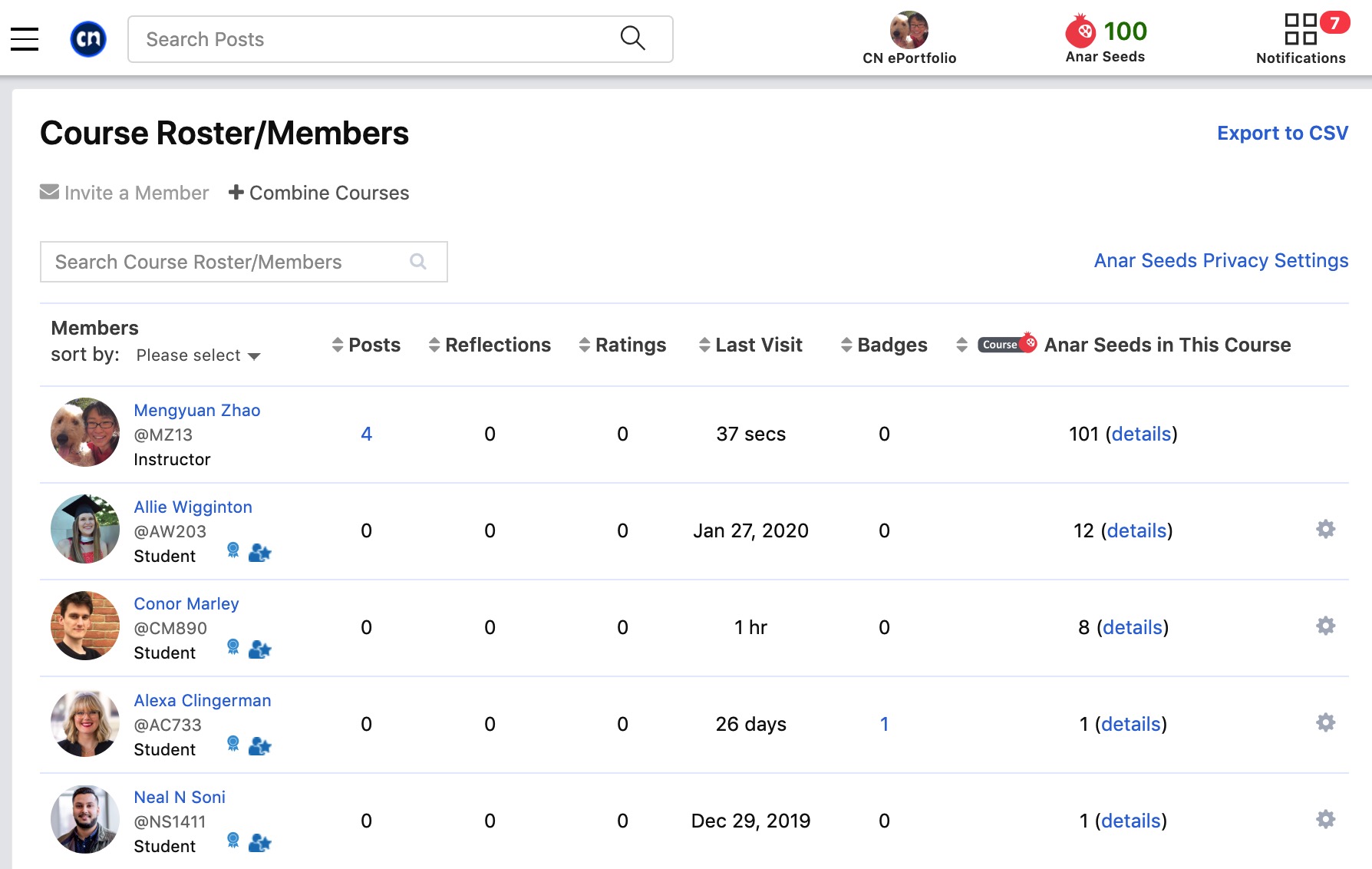Click the 37 secs last visit cell
Image resolution: width=1372 pixels, height=869 pixels.
coord(750,434)
